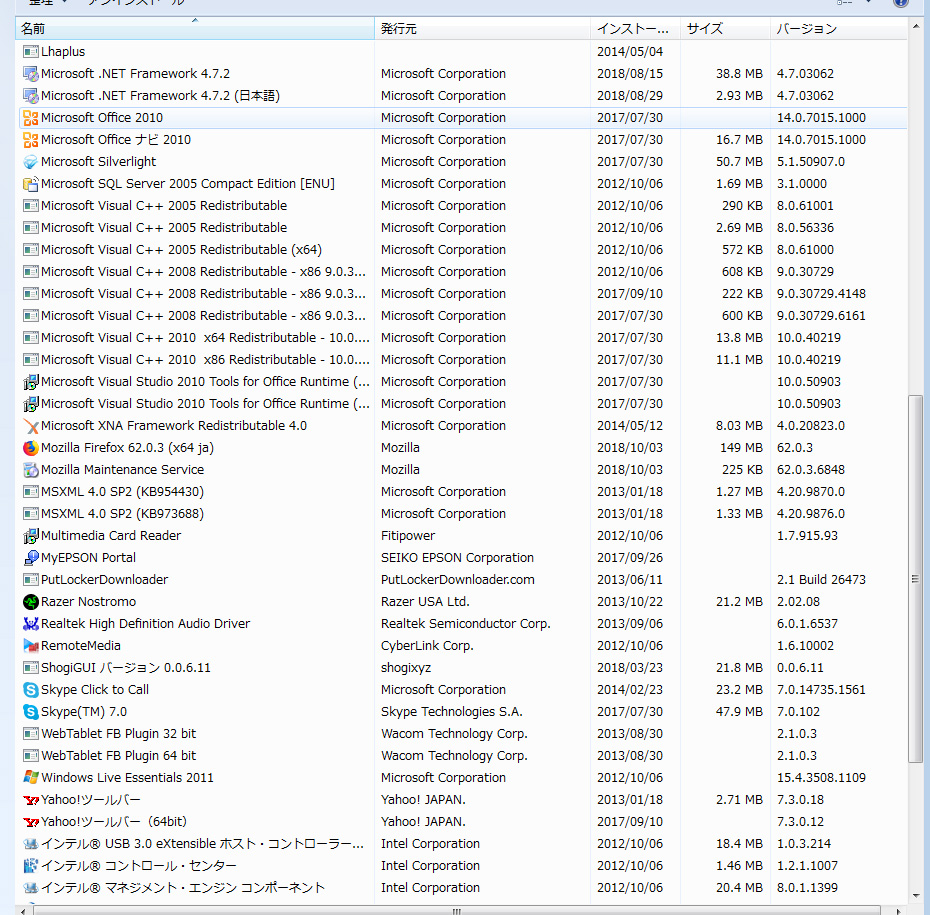Click the version value 9.0.30729.4148
Screen dimensions: 930x915
(821, 293)
